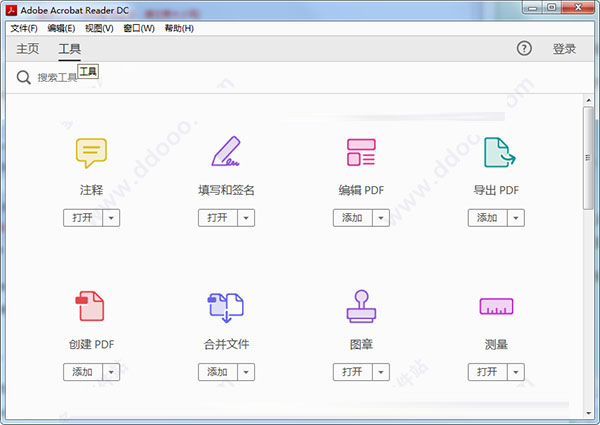Click the vertical scrollbar thumb
This screenshot has height=425, width=600.
(x=588, y=158)
